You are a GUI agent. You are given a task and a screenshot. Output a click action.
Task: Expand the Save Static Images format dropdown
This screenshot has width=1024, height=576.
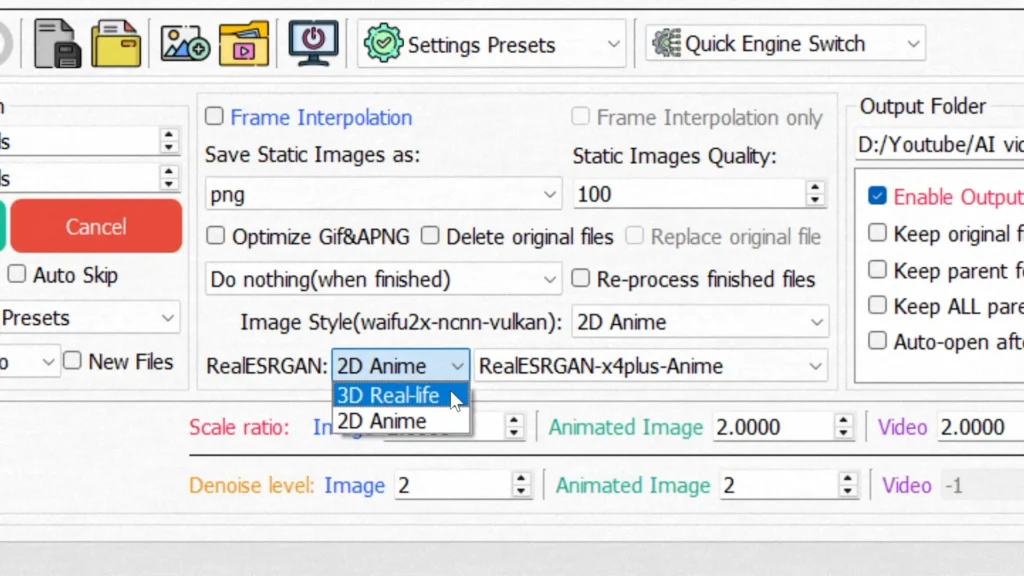point(383,194)
